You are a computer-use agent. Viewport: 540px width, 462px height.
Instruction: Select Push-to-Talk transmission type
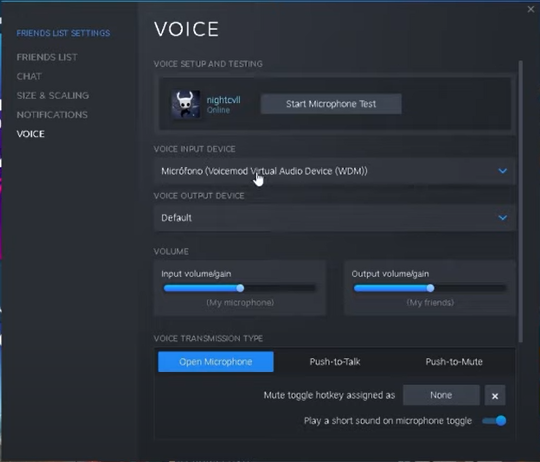pos(335,361)
